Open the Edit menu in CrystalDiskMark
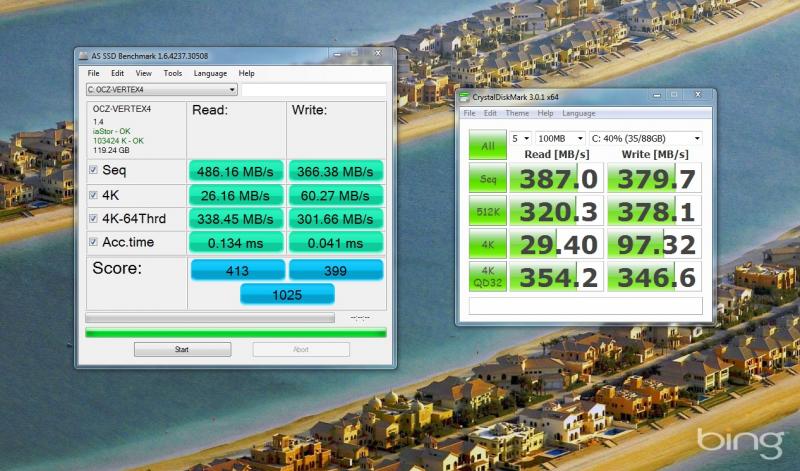 click(490, 113)
